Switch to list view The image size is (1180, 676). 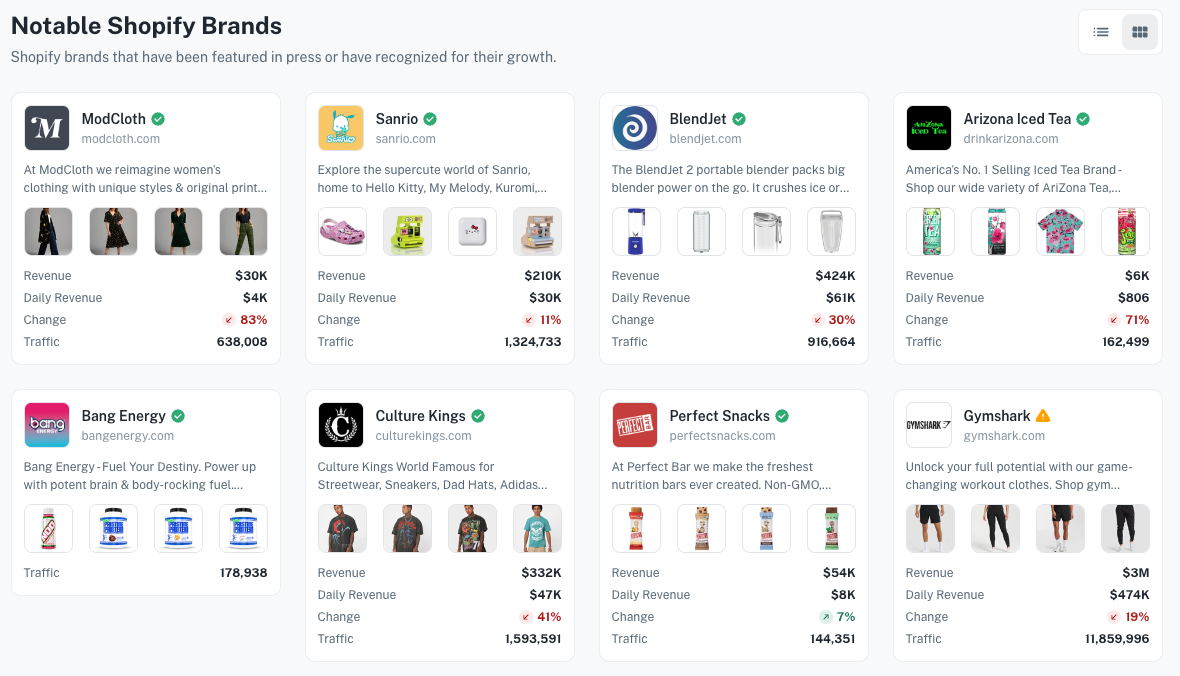(x=1101, y=31)
